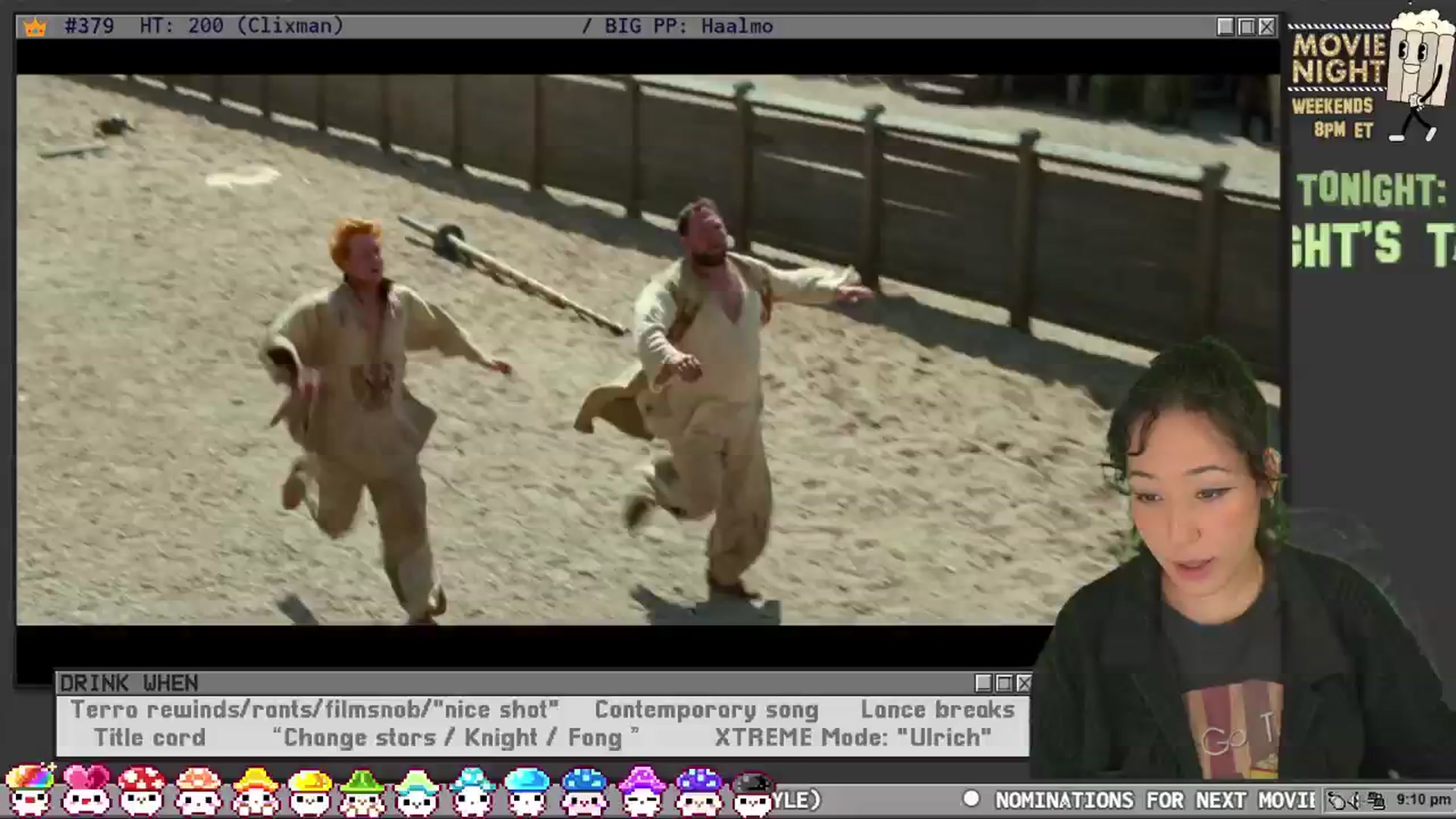Select the black mushroom icon
The image size is (1456, 819).
pyautogui.click(x=752, y=792)
